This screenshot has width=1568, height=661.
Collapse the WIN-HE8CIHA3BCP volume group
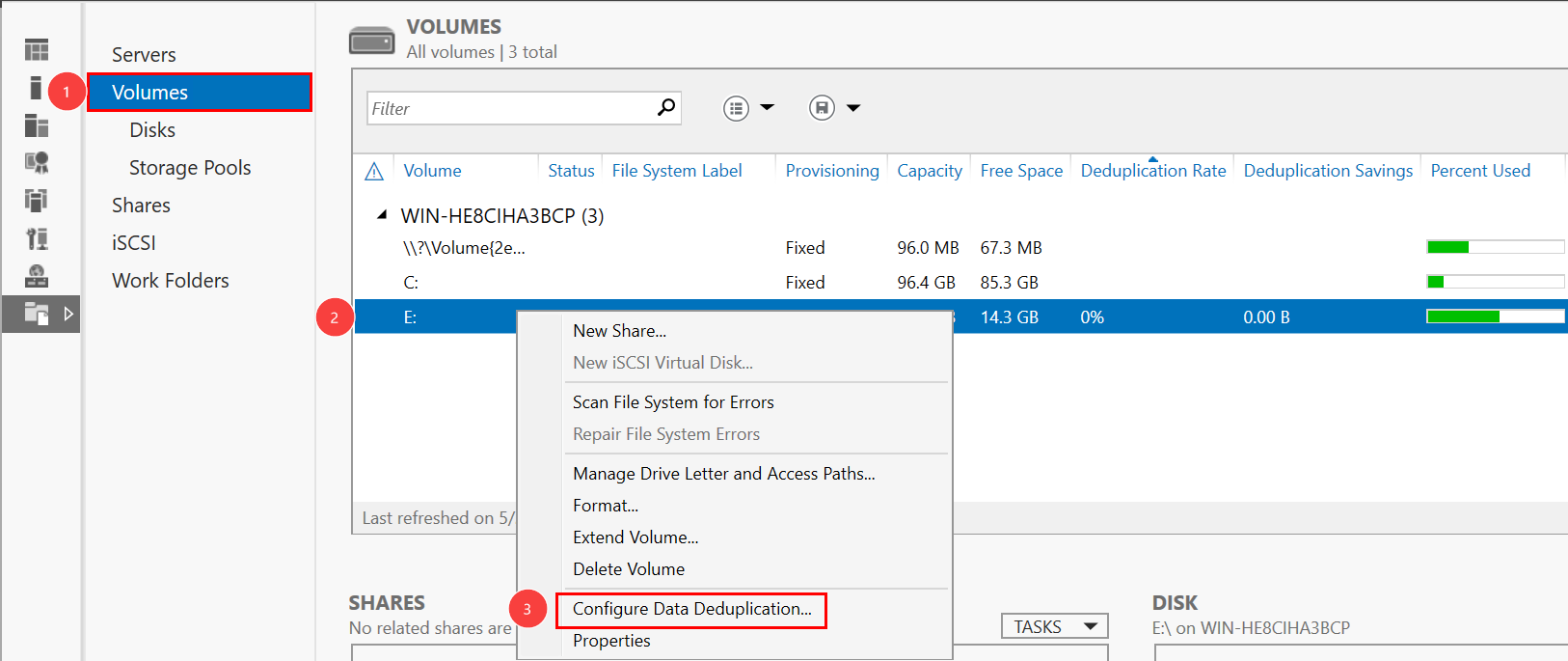click(x=382, y=215)
